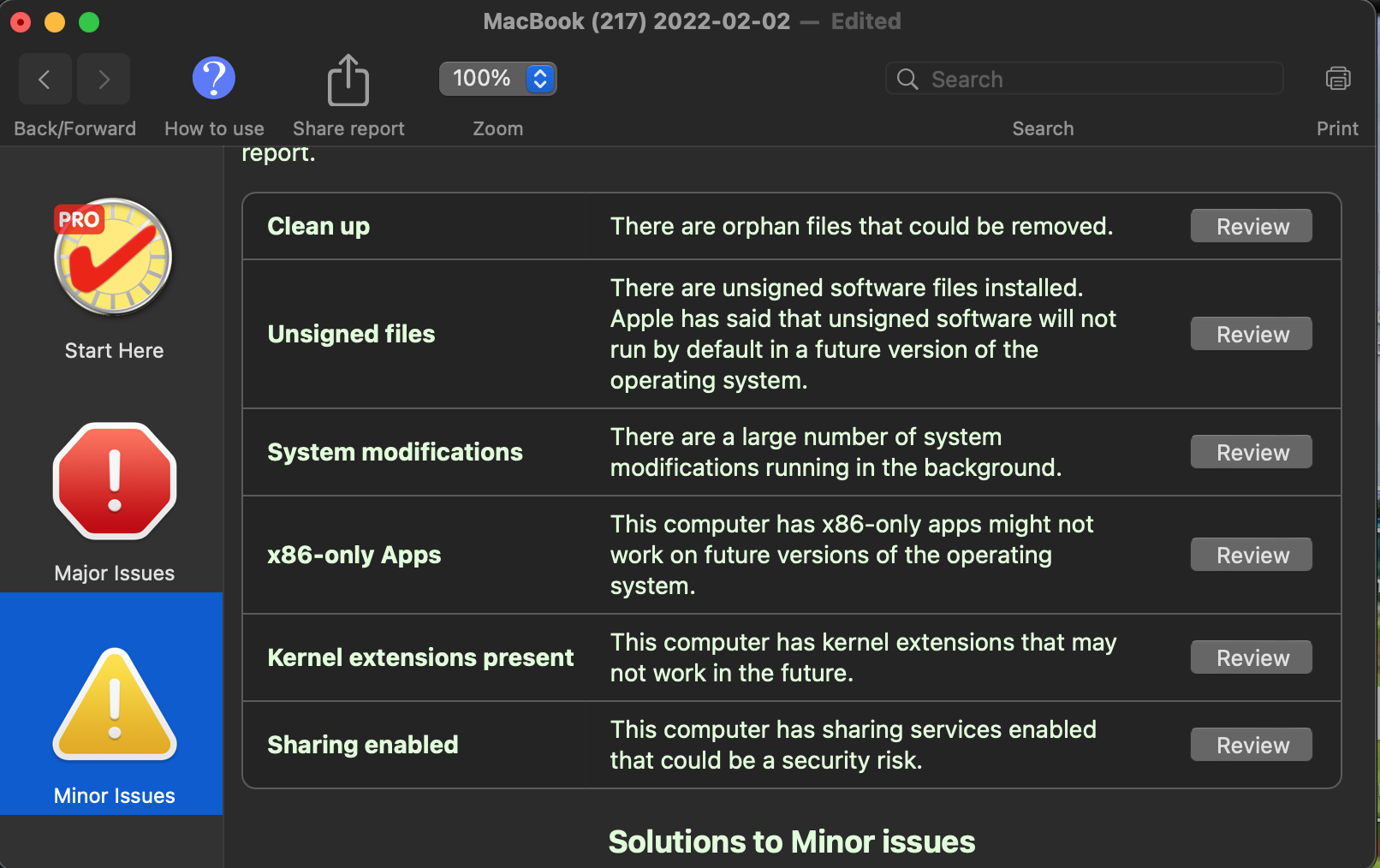
Task: Review the Clean up issue
Action: tap(1251, 227)
